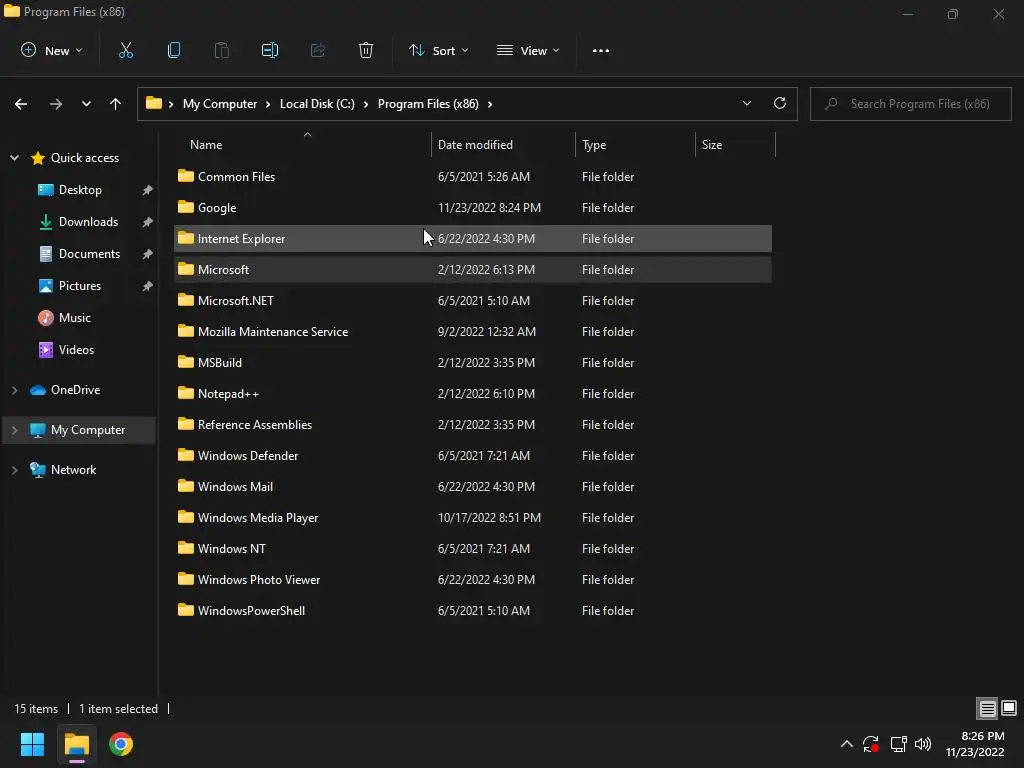The image size is (1024, 768).
Task: Go up one folder level arrow
Action: coord(116,104)
